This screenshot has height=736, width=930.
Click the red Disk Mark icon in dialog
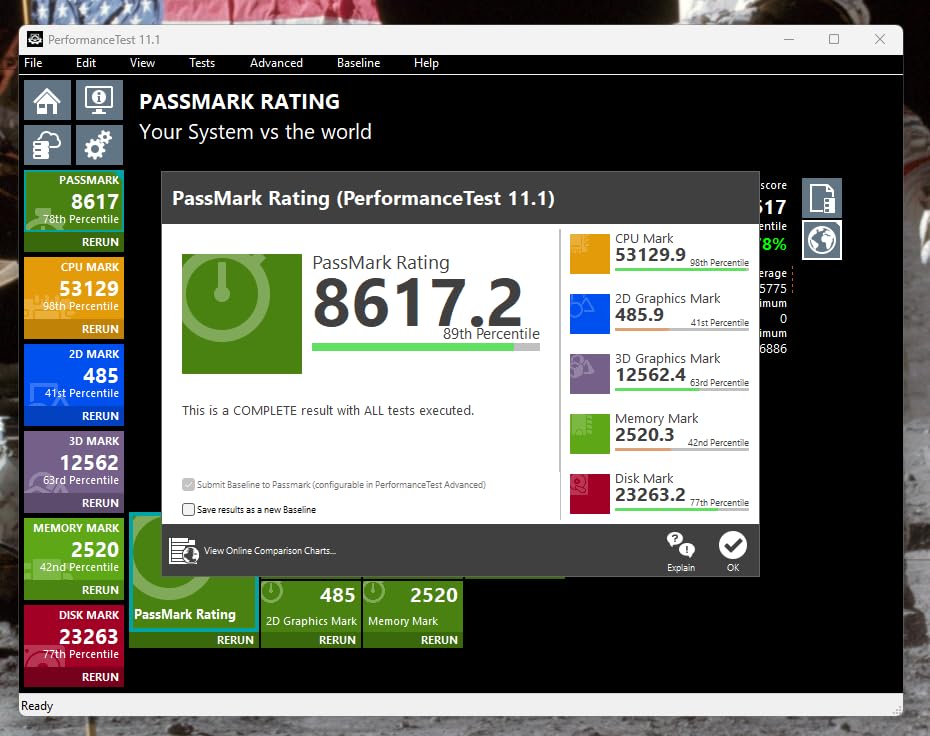point(590,493)
